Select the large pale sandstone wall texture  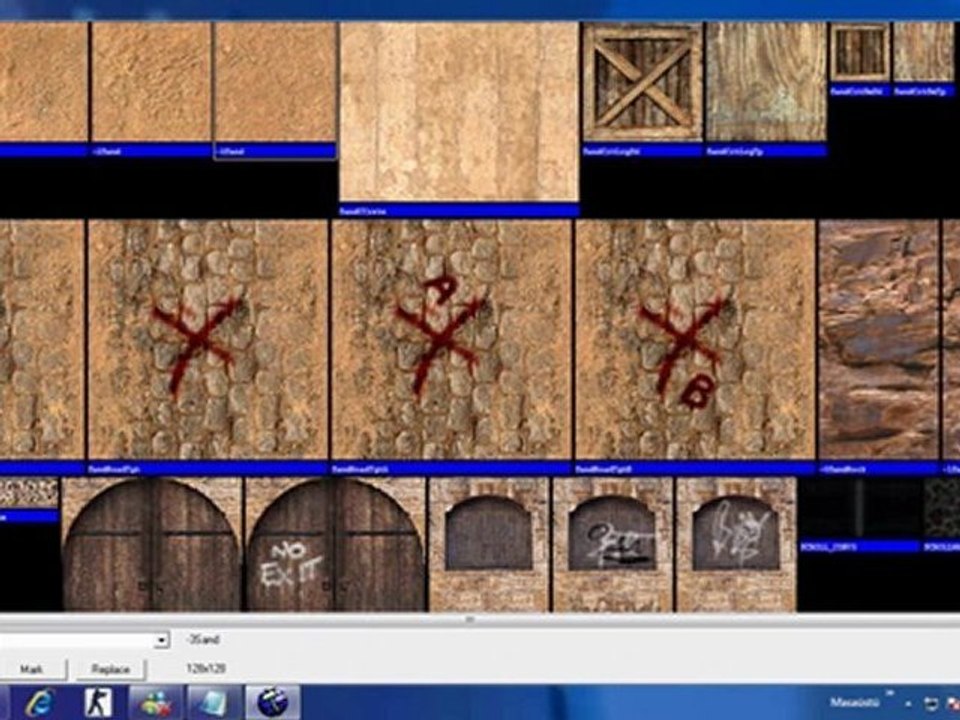(x=459, y=112)
